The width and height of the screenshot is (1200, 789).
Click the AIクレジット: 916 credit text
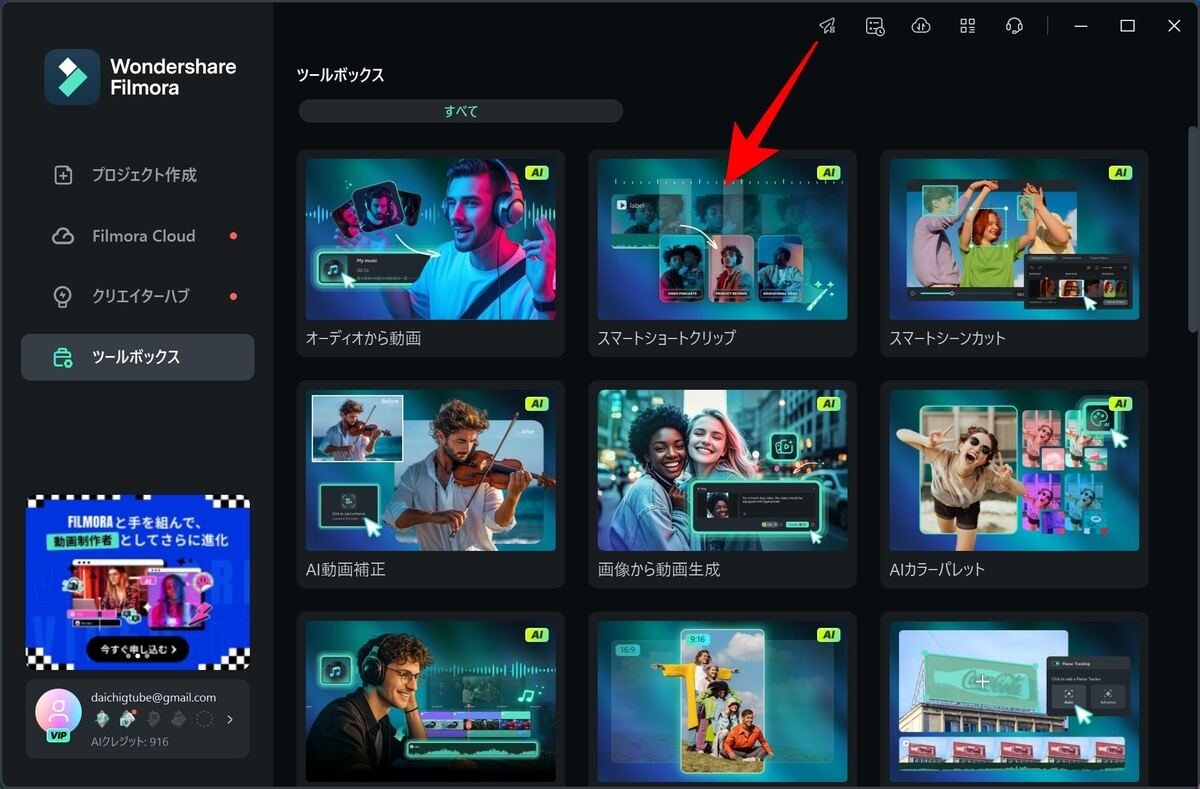pyautogui.click(x=130, y=742)
